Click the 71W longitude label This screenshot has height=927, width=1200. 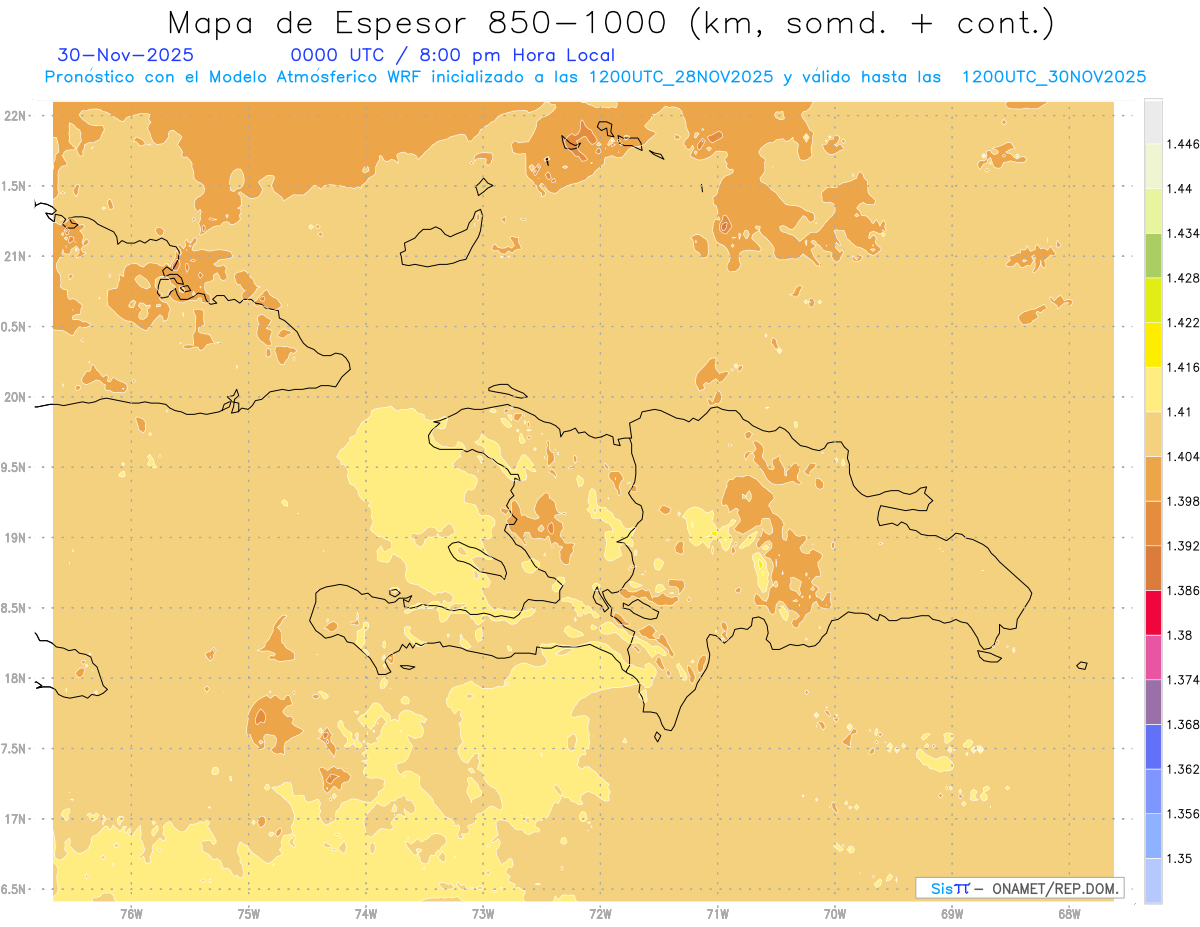tap(717, 913)
